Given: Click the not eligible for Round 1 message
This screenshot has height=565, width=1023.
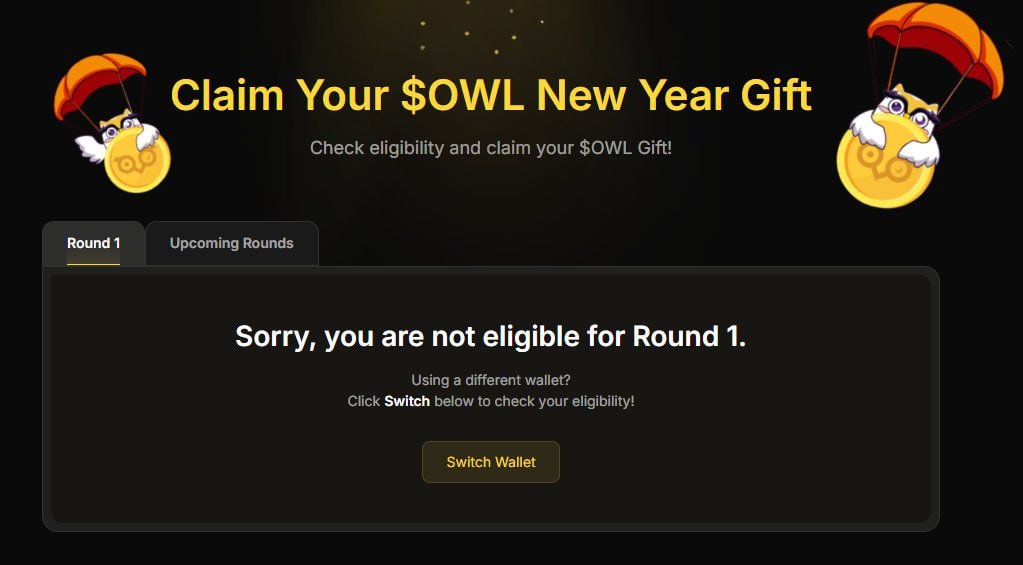Looking at the screenshot, I should pyautogui.click(x=491, y=336).
